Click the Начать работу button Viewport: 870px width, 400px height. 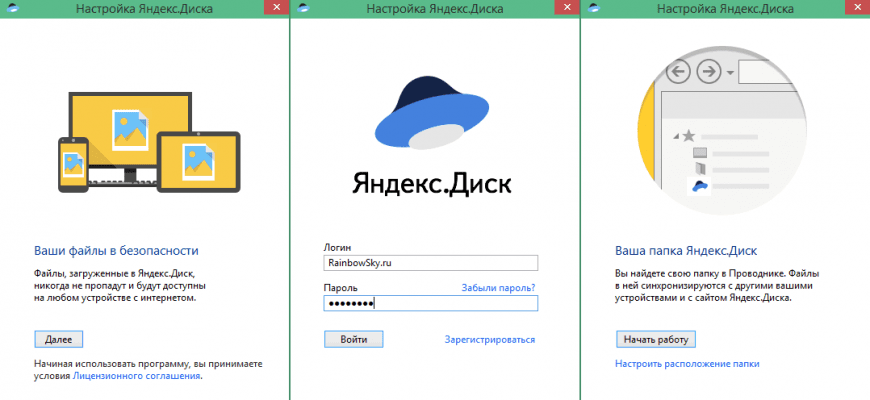coord(656,340)
